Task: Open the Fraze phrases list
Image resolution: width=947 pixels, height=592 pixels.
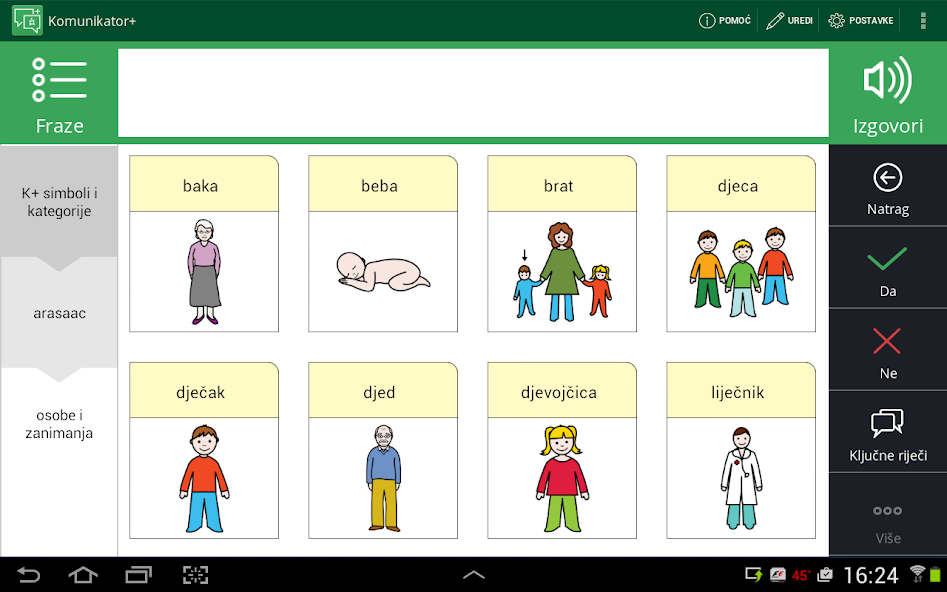Action: pos(59,94)
